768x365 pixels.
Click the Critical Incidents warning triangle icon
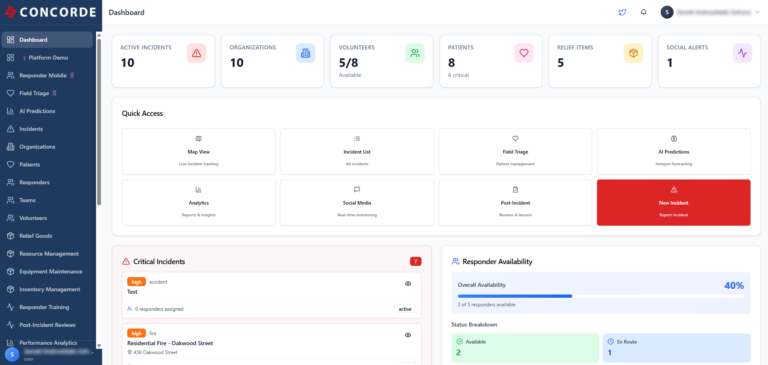126,262
